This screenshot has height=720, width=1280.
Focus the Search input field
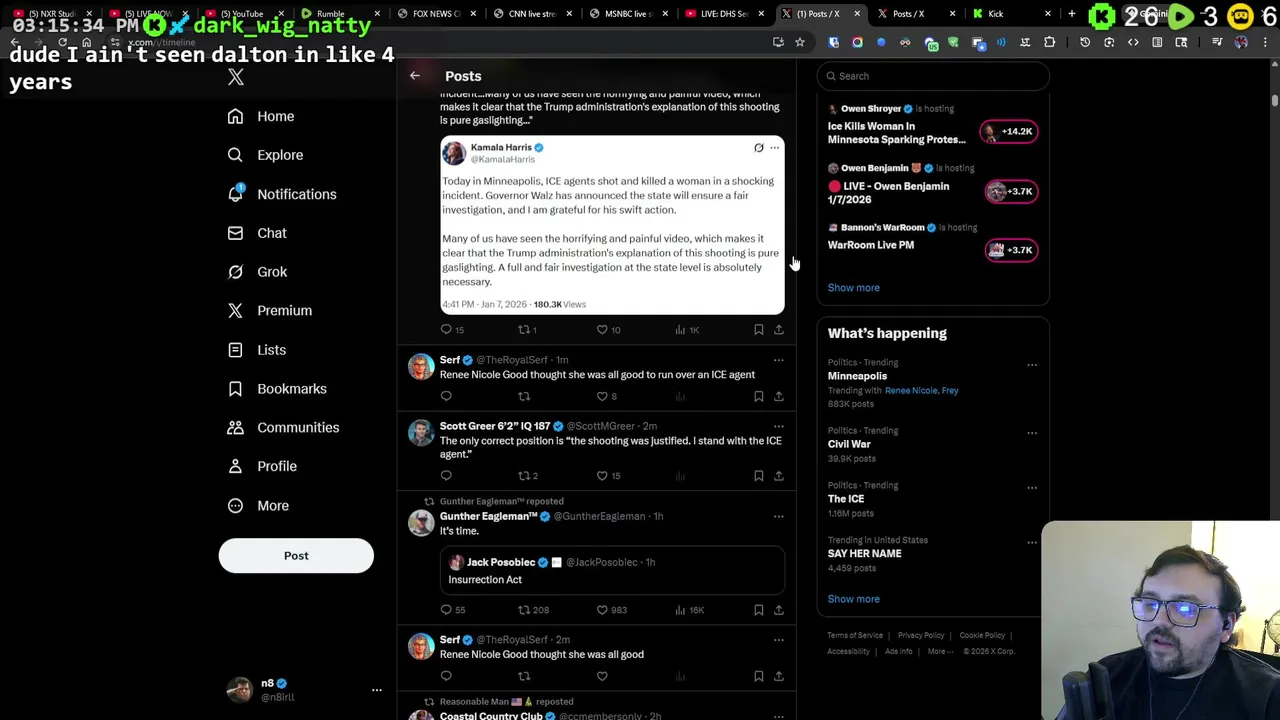[x=933, y=76]
